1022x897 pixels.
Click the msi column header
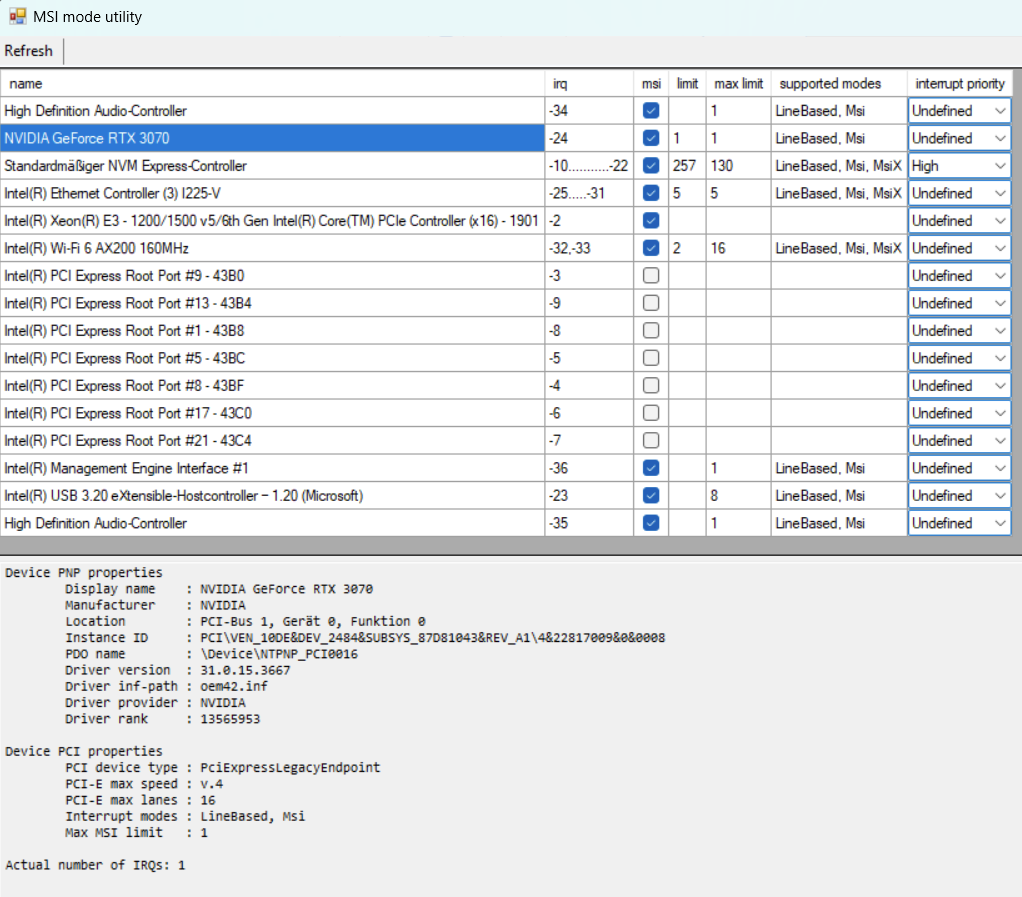point(651,83)
